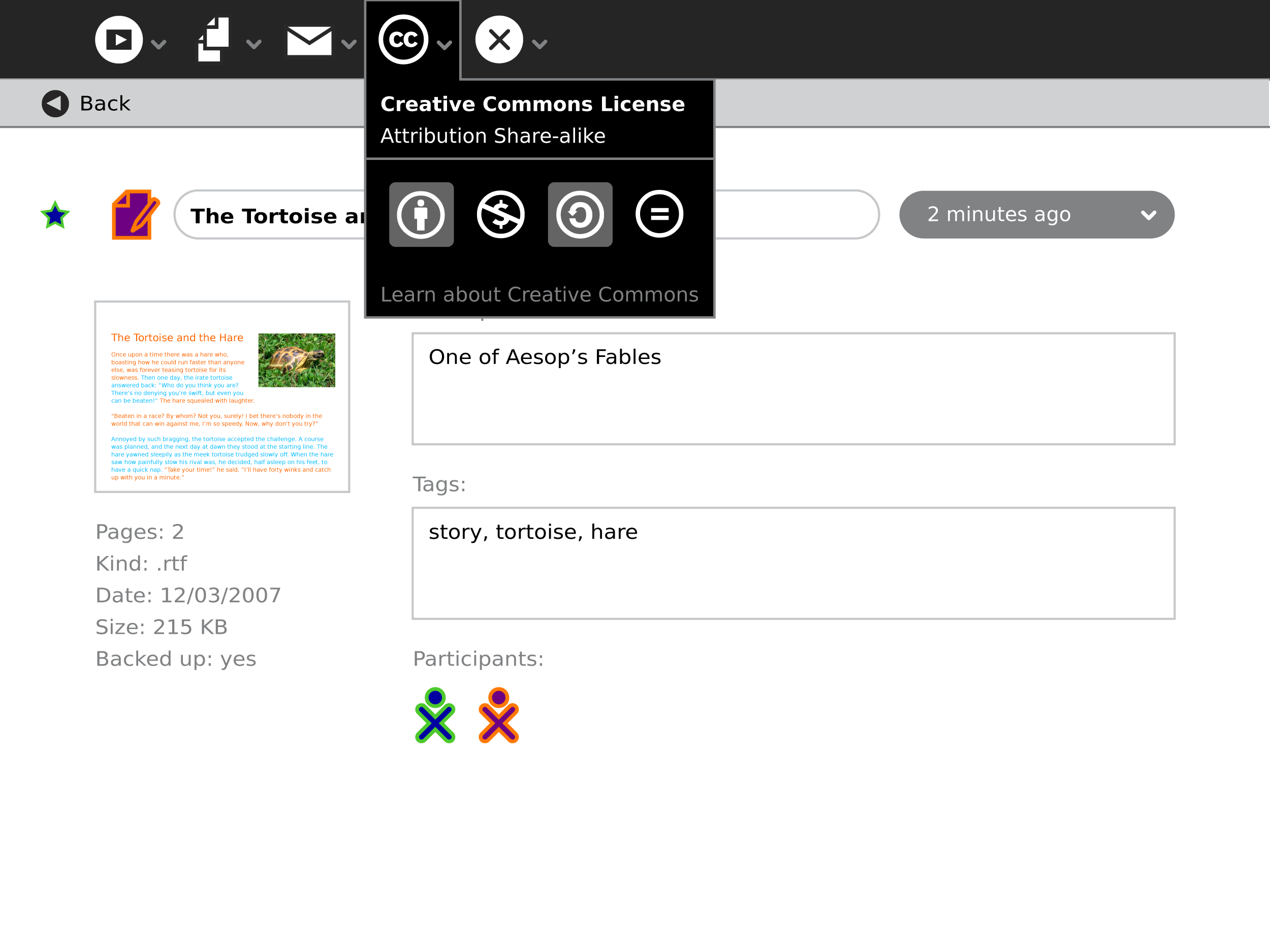
Task: Click the green participant buddy icon
Action: [435, 715]
